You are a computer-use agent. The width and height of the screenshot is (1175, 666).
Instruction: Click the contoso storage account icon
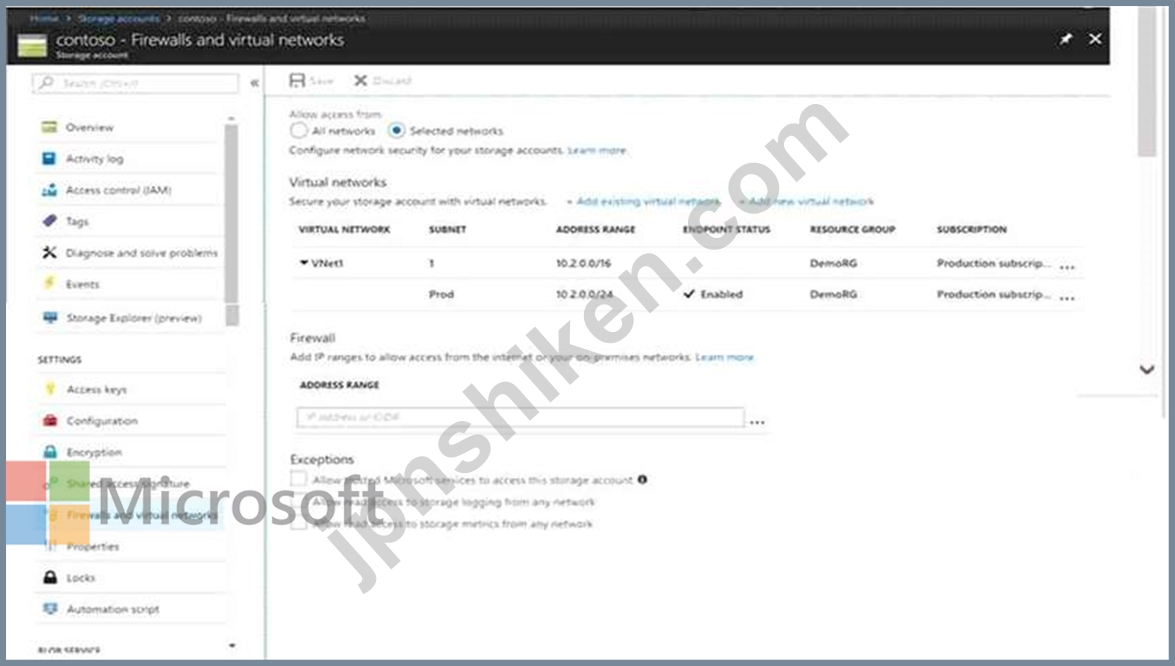point(32,46)
